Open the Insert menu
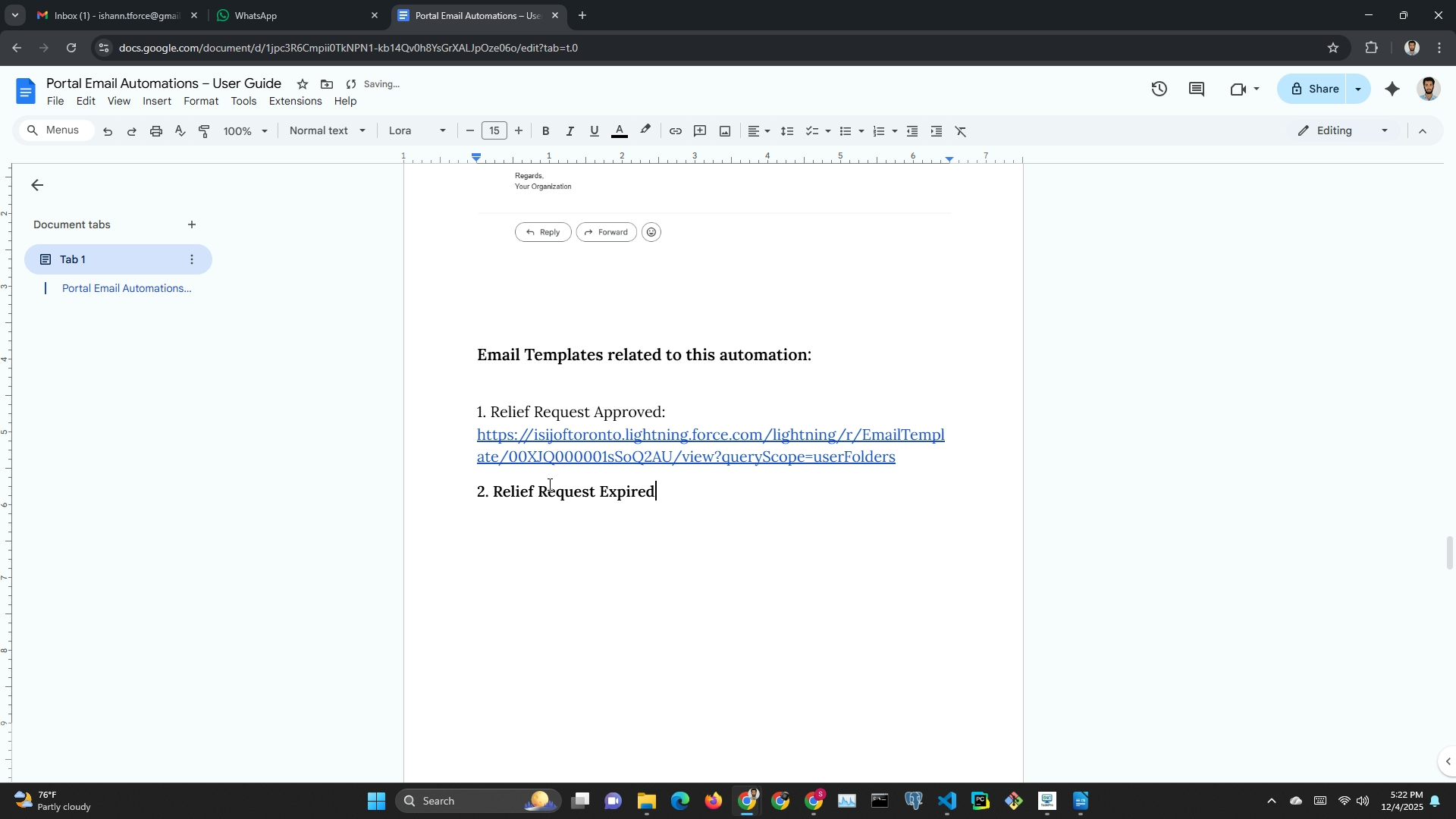 pos(156,101)
